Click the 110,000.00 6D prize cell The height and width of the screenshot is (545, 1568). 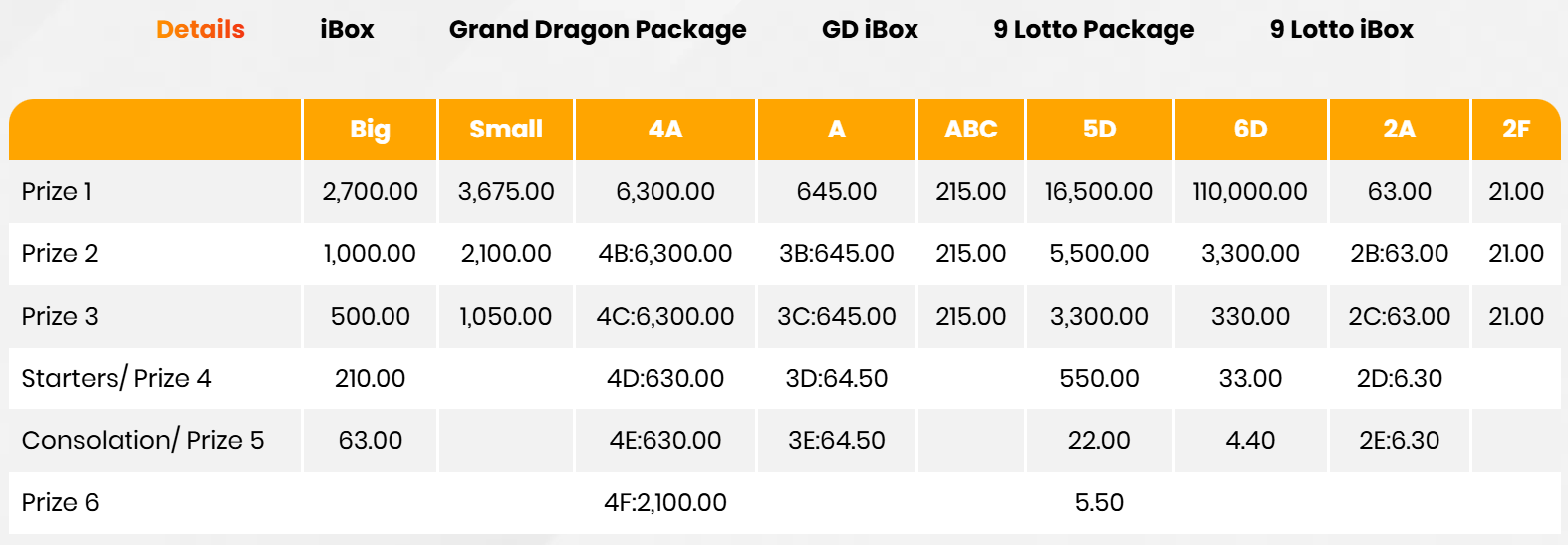tap(1250, 191)
